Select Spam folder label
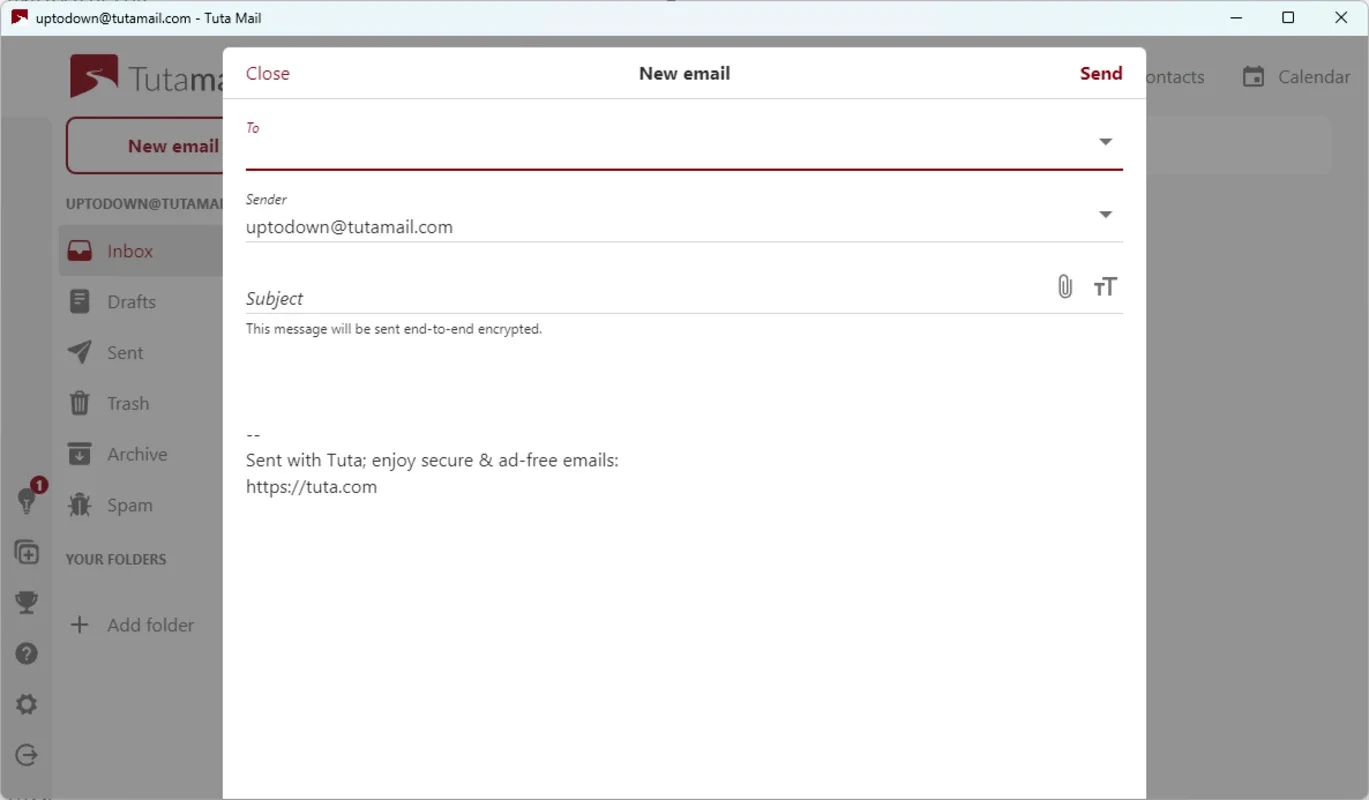Screen dimensions: 1369x800 point(130,505)
